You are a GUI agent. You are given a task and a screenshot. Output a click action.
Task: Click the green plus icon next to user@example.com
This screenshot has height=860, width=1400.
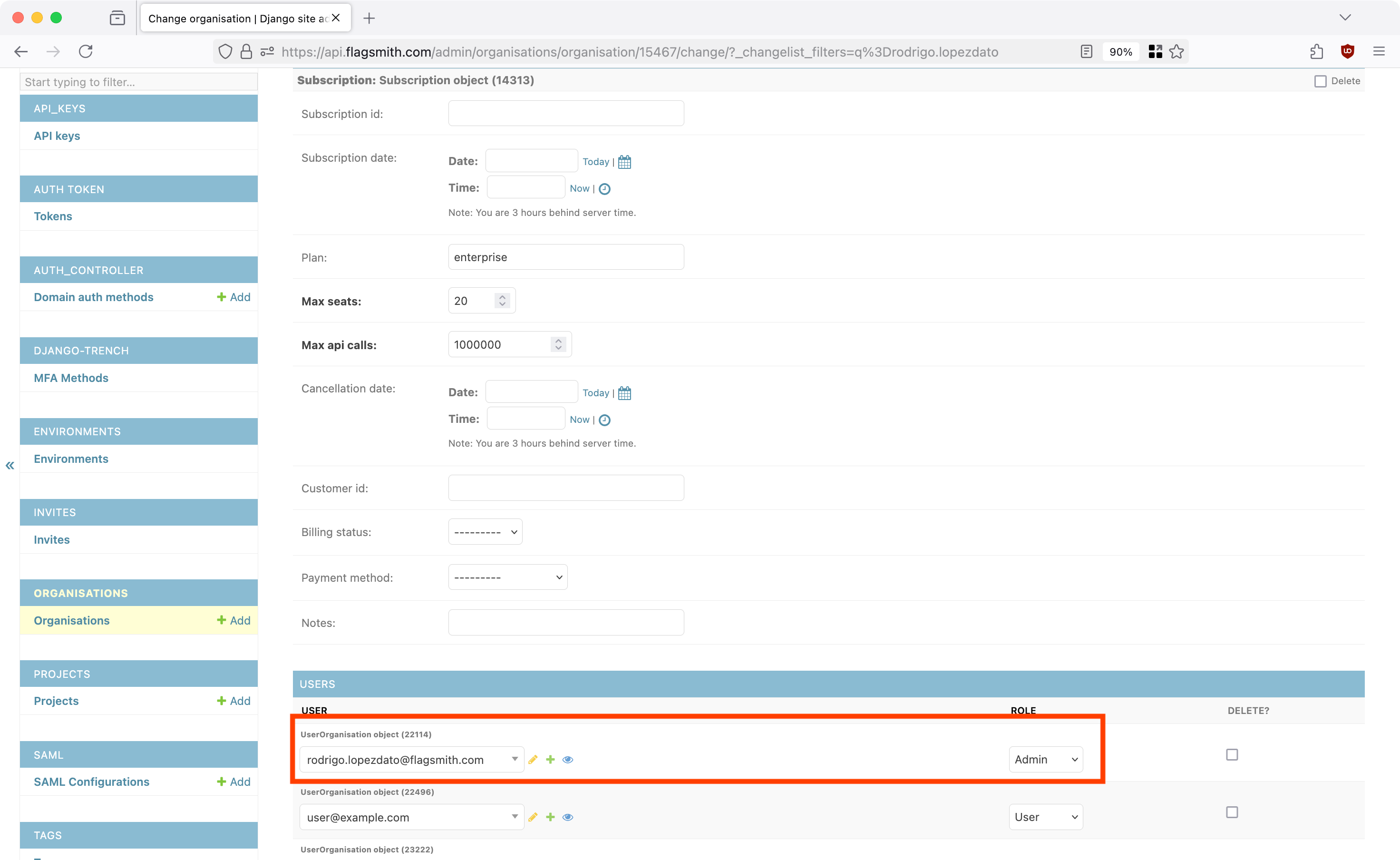point(550,817)
